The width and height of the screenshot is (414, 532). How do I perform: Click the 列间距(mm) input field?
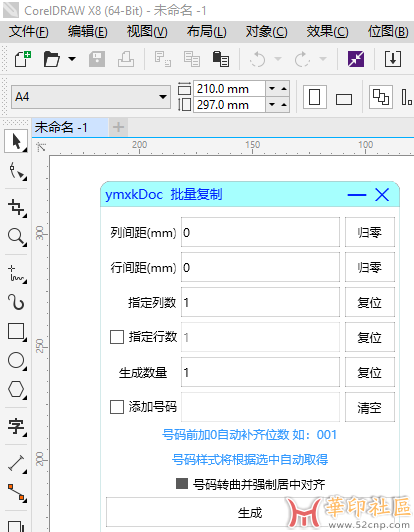(x=260, y=232)
